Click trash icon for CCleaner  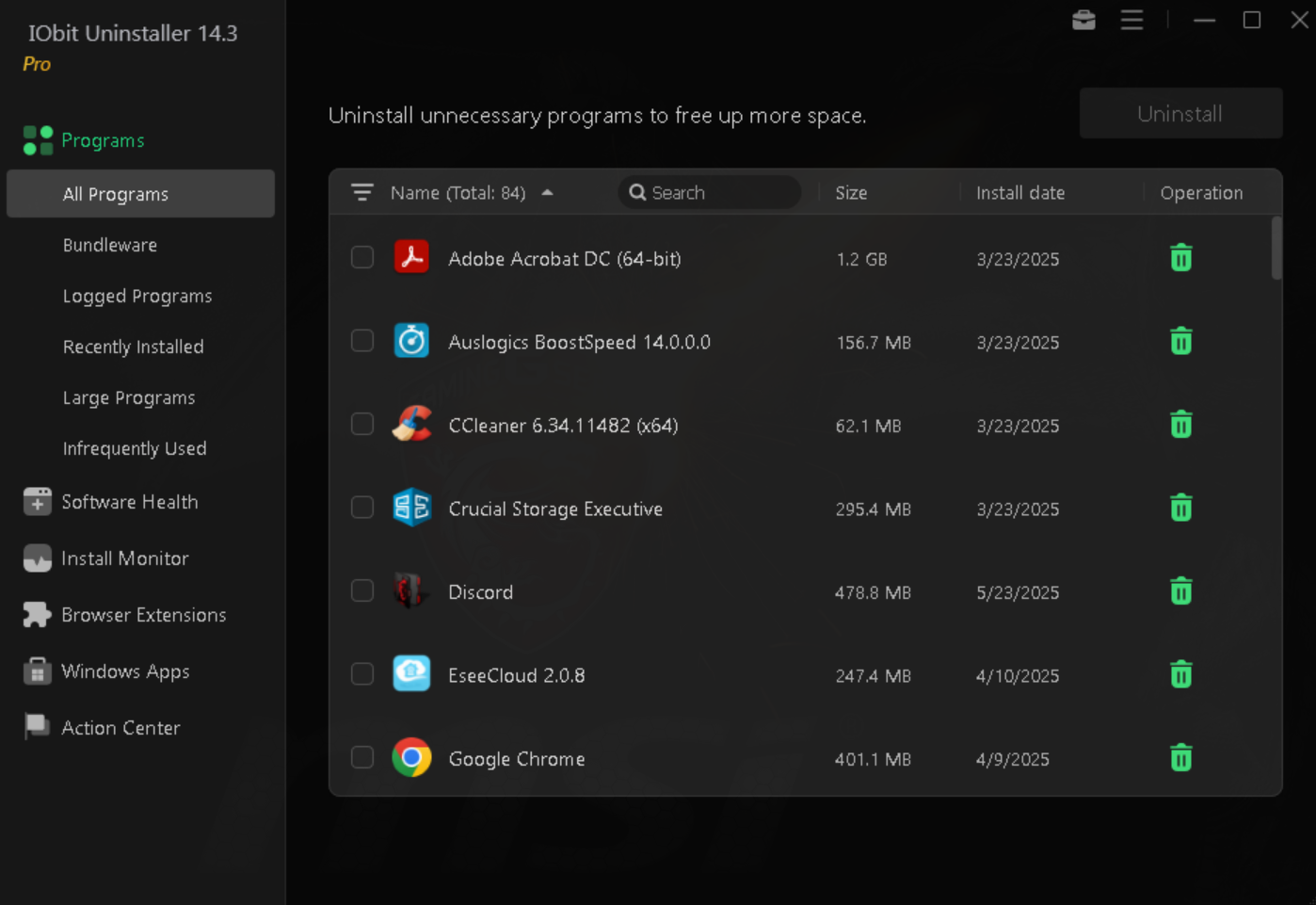pyautogui.click(x=1180, y=425)
